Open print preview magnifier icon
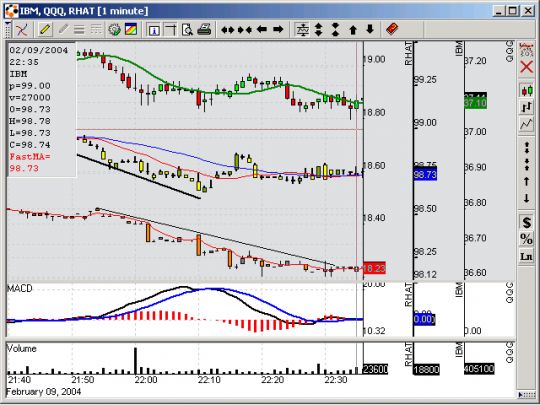Image resolution: width=540 pixels, height=405 pixels. 187,30
